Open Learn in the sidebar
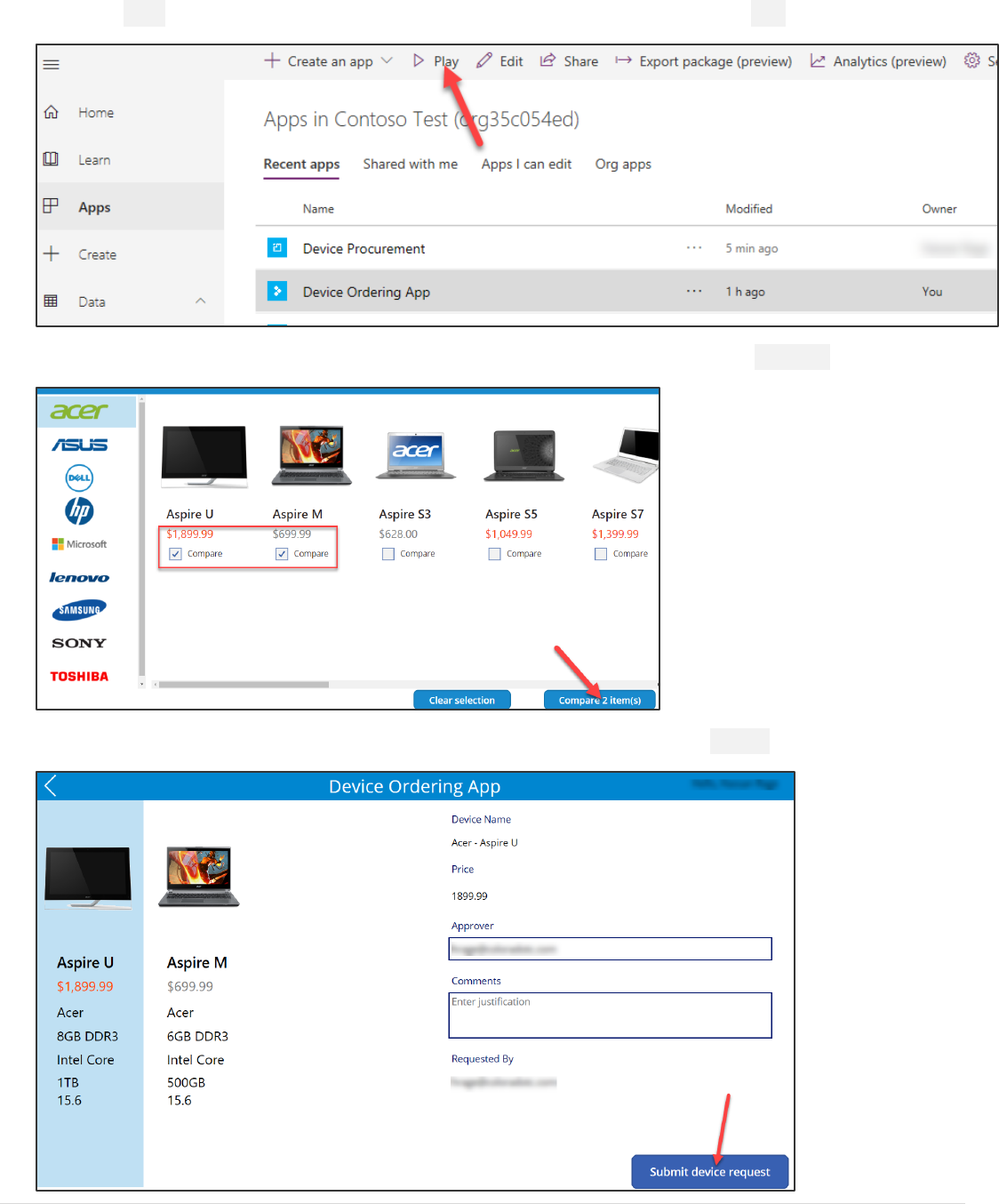 (x=94, y=160)
